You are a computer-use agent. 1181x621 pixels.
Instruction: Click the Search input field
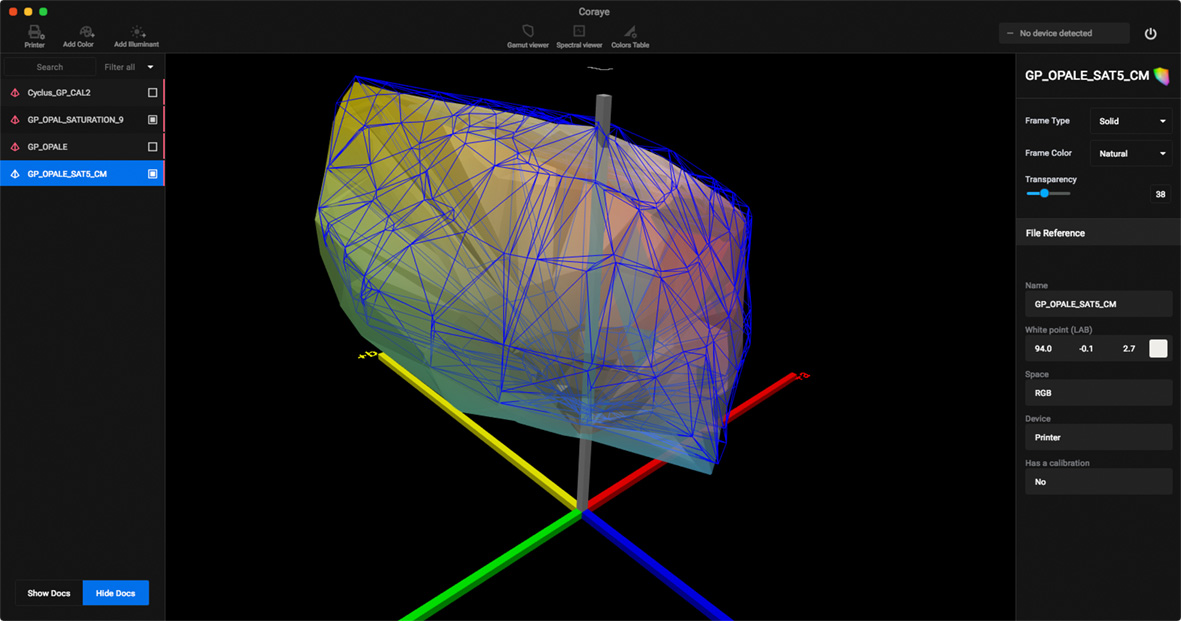50,67
